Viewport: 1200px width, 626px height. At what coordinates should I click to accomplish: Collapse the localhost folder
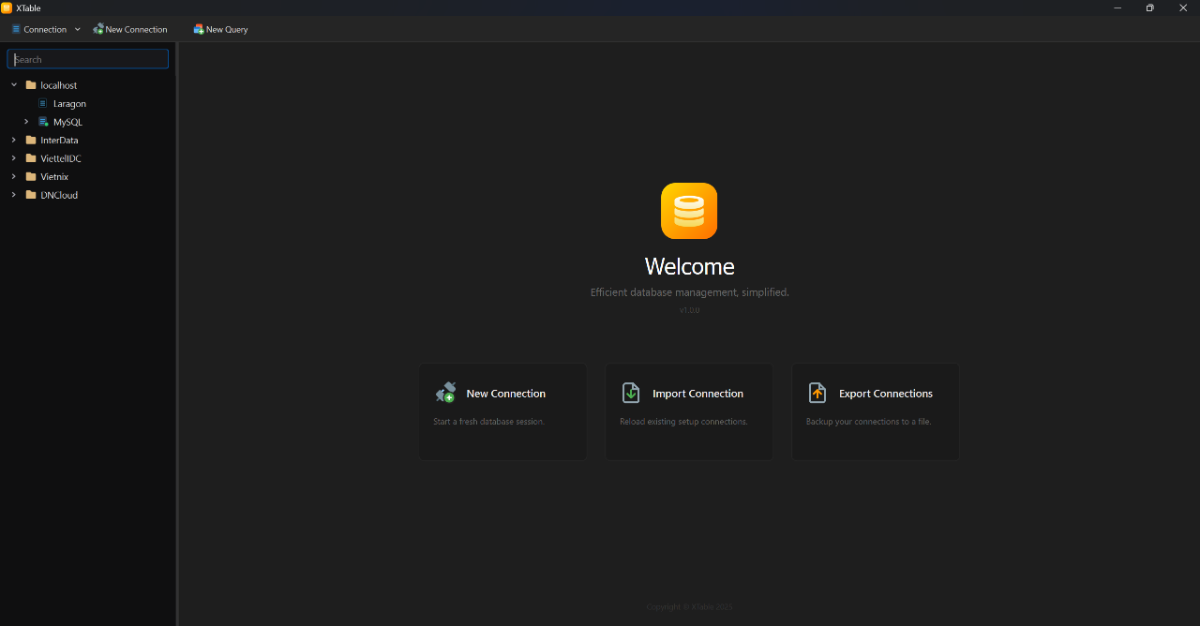[13, 85]
